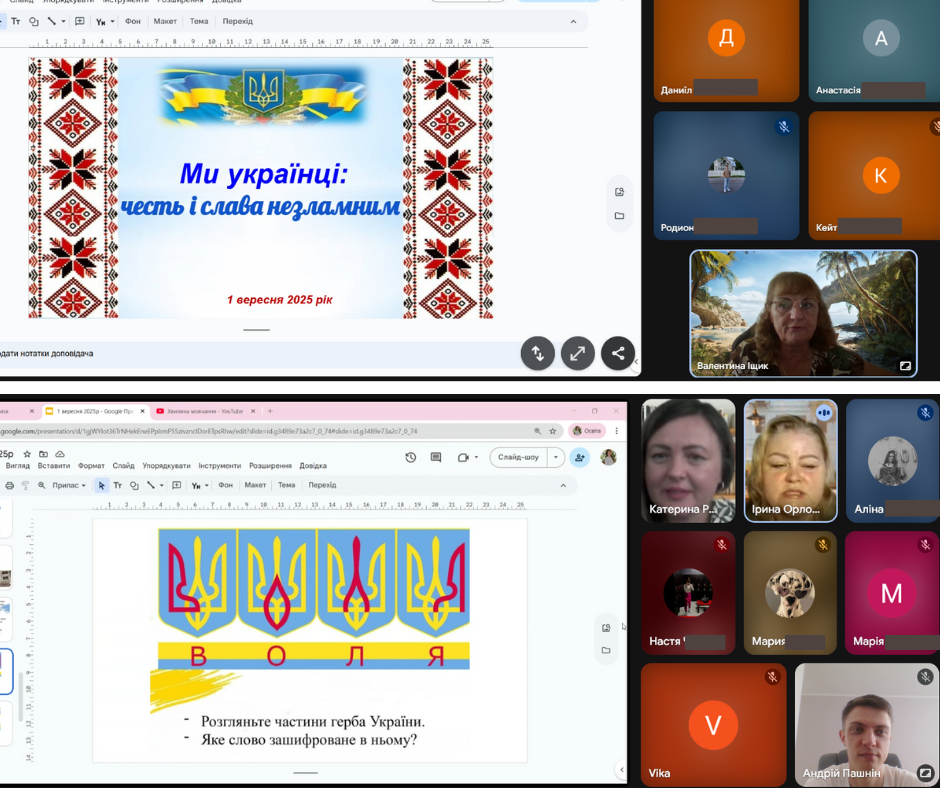Click blue share-with-people button
Screen dimensions: 940x788
pyautogui.click(x=579, y=458)
